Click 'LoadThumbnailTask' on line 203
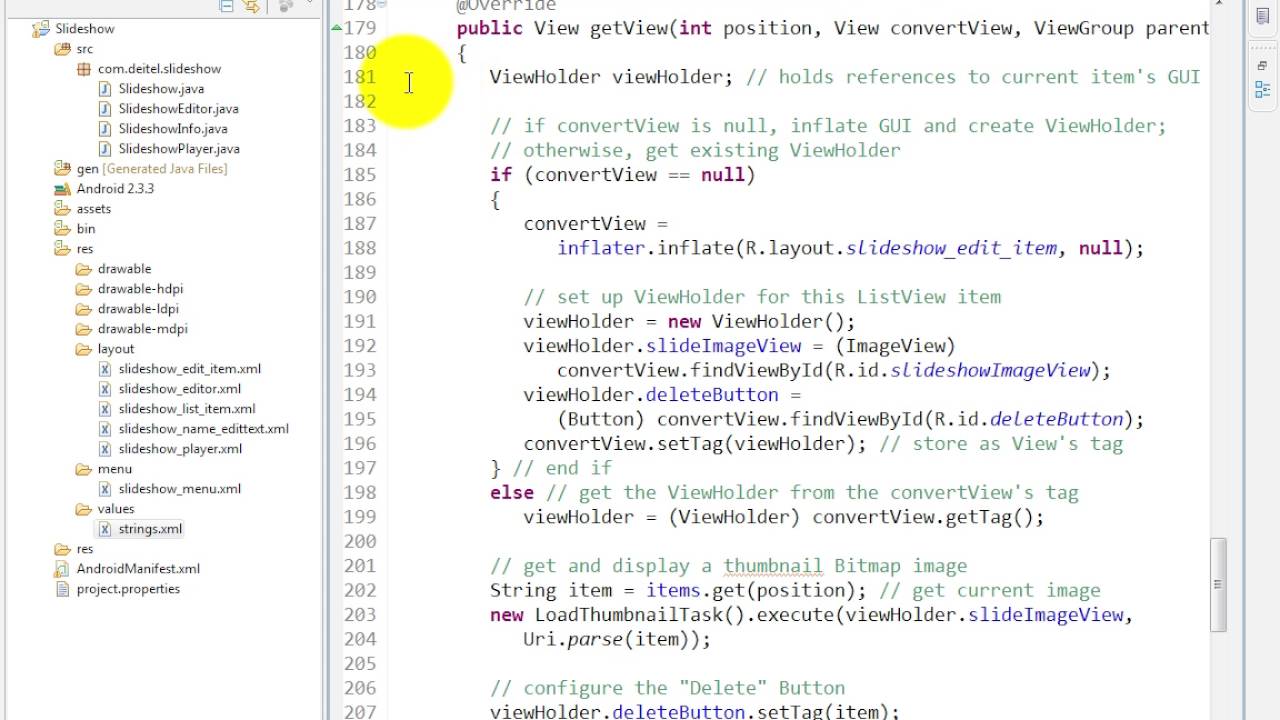This screenshot has width=1280, height=720. [x=629, y=615]
